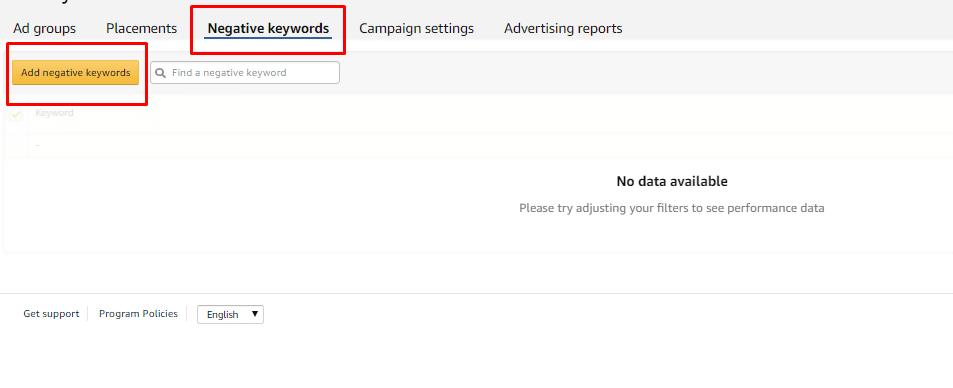Select the Negative keywords tab

[268, 28]
